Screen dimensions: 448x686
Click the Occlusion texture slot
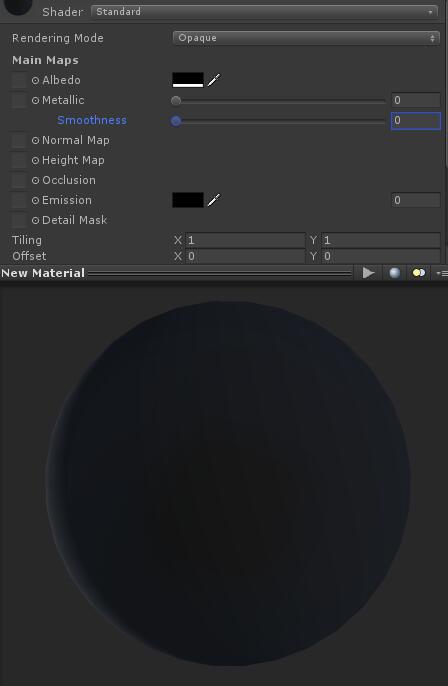tap(19, 180)
